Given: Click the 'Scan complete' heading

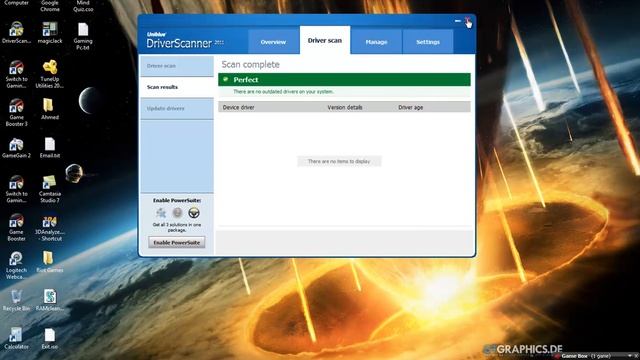Looking at the screenshot, I should coord(251,64).
